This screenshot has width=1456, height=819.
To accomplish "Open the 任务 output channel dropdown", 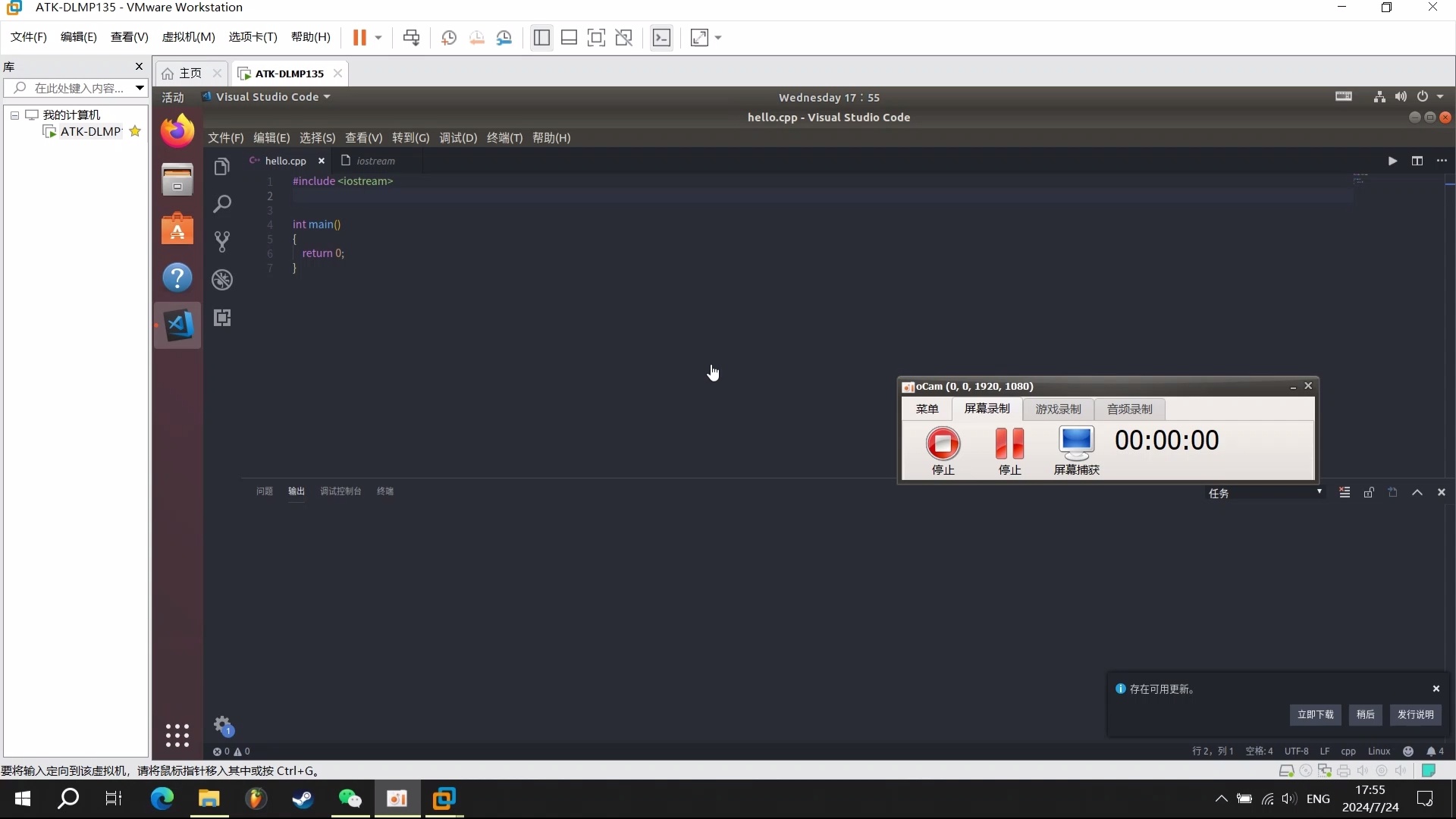I will [1264, 493].
